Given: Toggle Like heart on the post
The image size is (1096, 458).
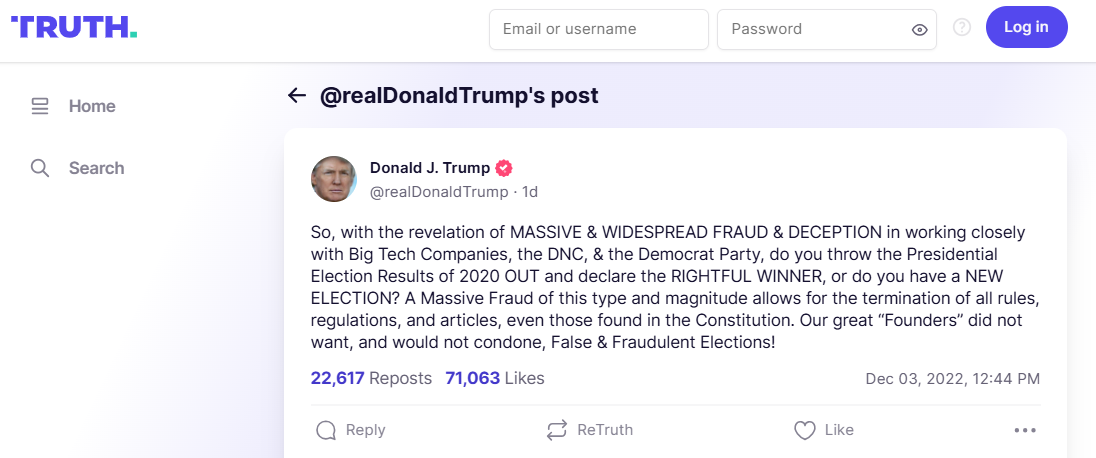Looking at the screenshot, I should click(x=804, y=430).
